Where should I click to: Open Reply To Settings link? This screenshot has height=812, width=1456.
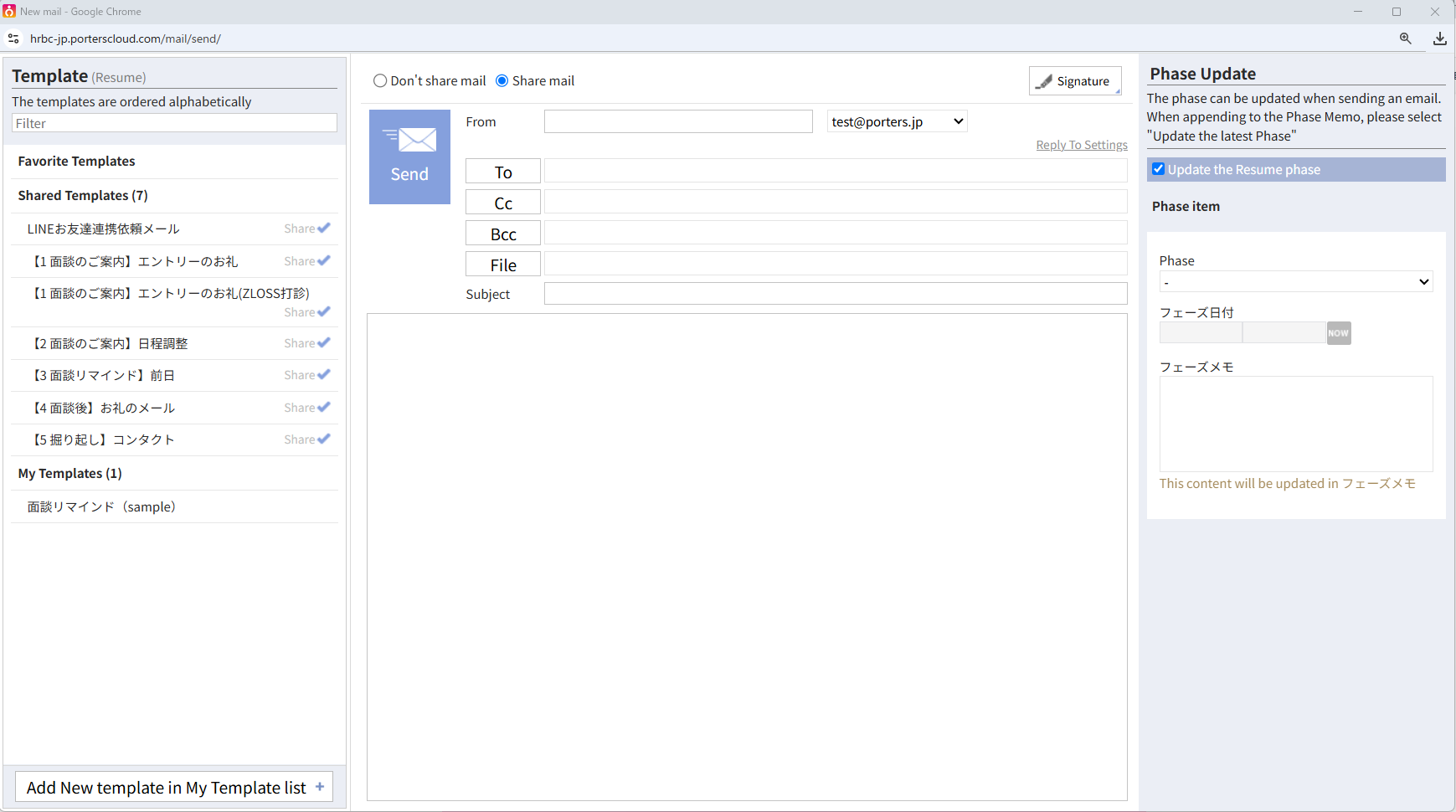click(1082, 145)
